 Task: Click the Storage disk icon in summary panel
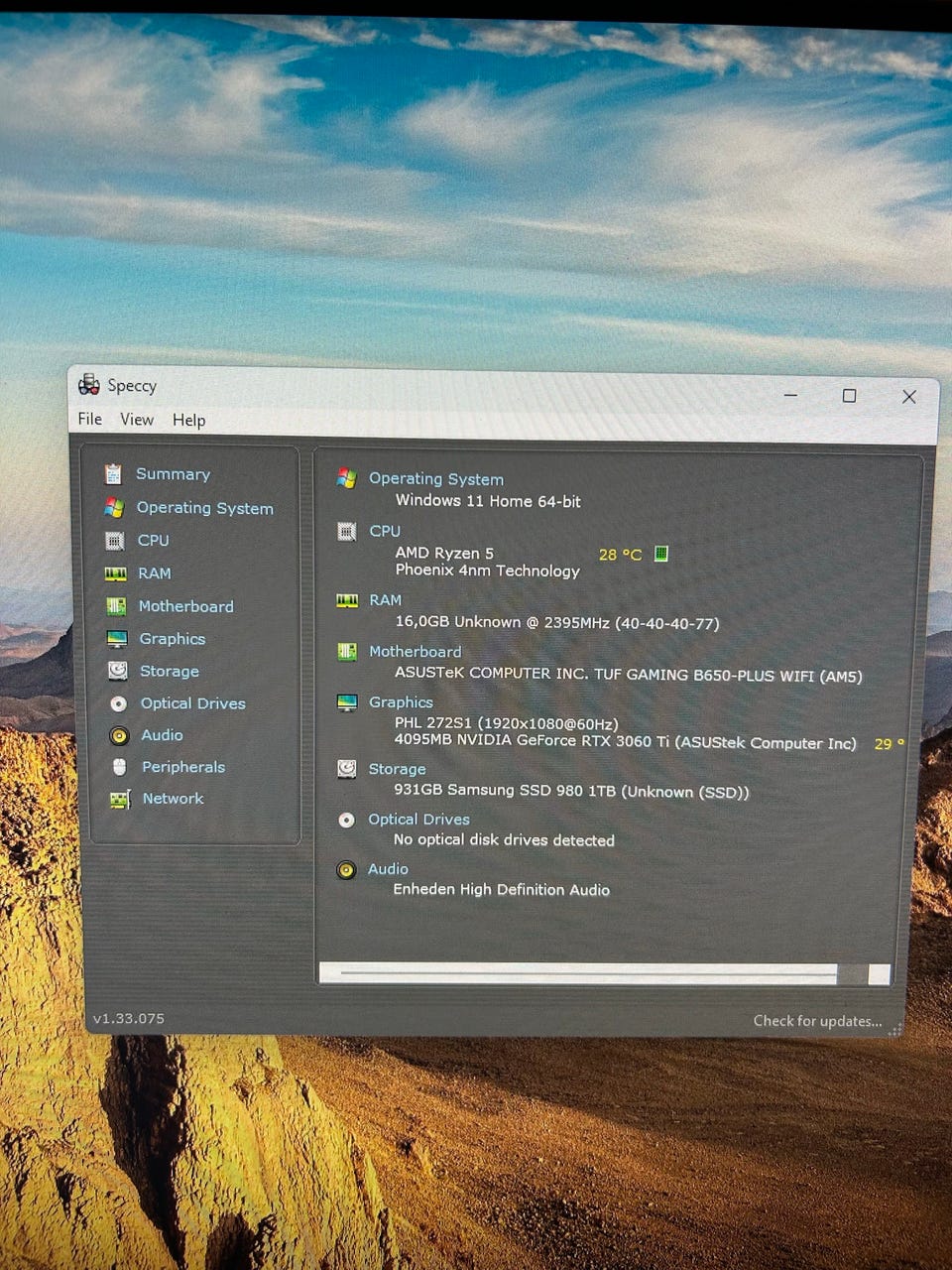click(x=347, y=769)
